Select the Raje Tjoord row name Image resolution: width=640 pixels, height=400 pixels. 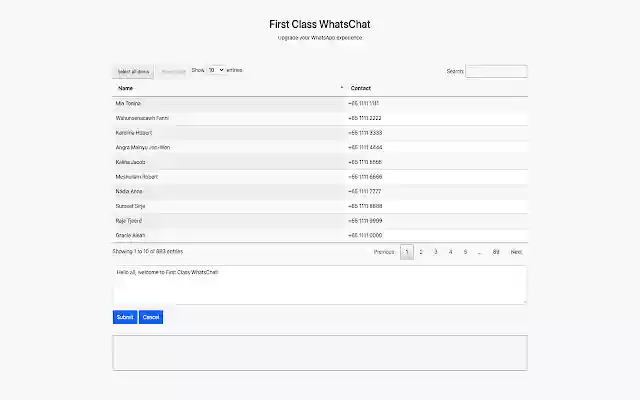click(129, 221)
